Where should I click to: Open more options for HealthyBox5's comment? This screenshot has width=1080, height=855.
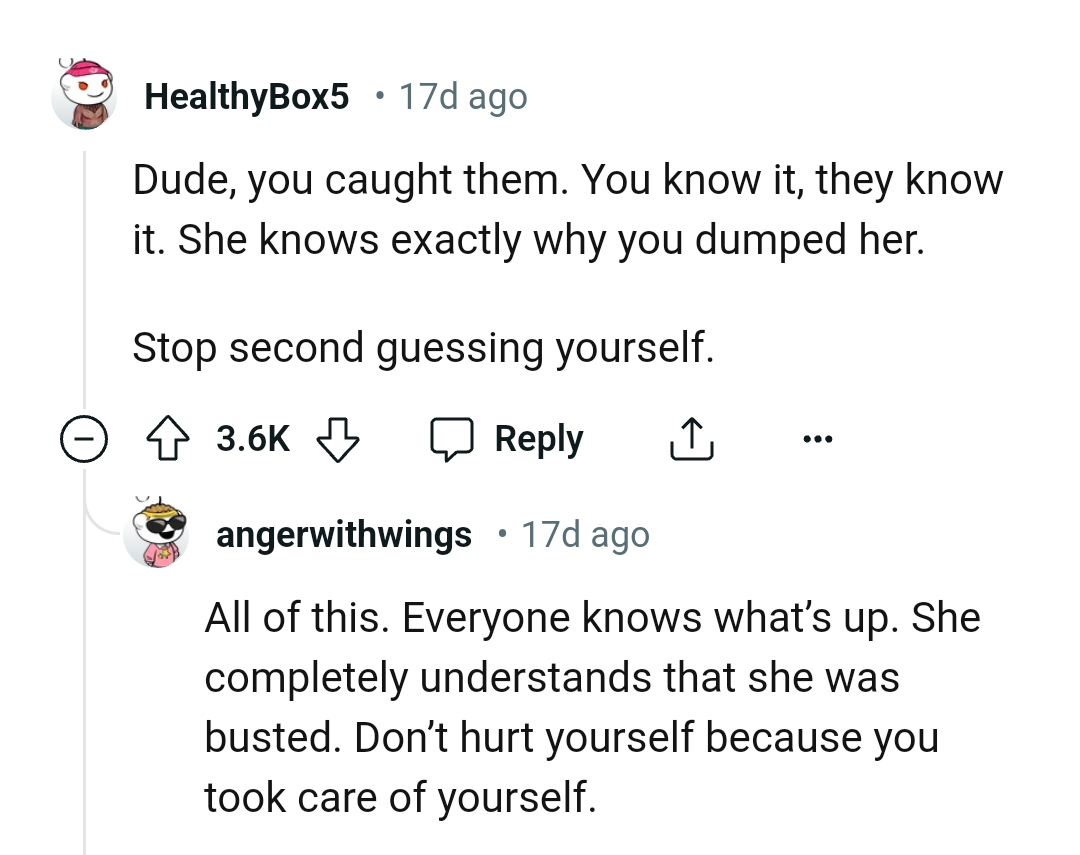[818, 438]
